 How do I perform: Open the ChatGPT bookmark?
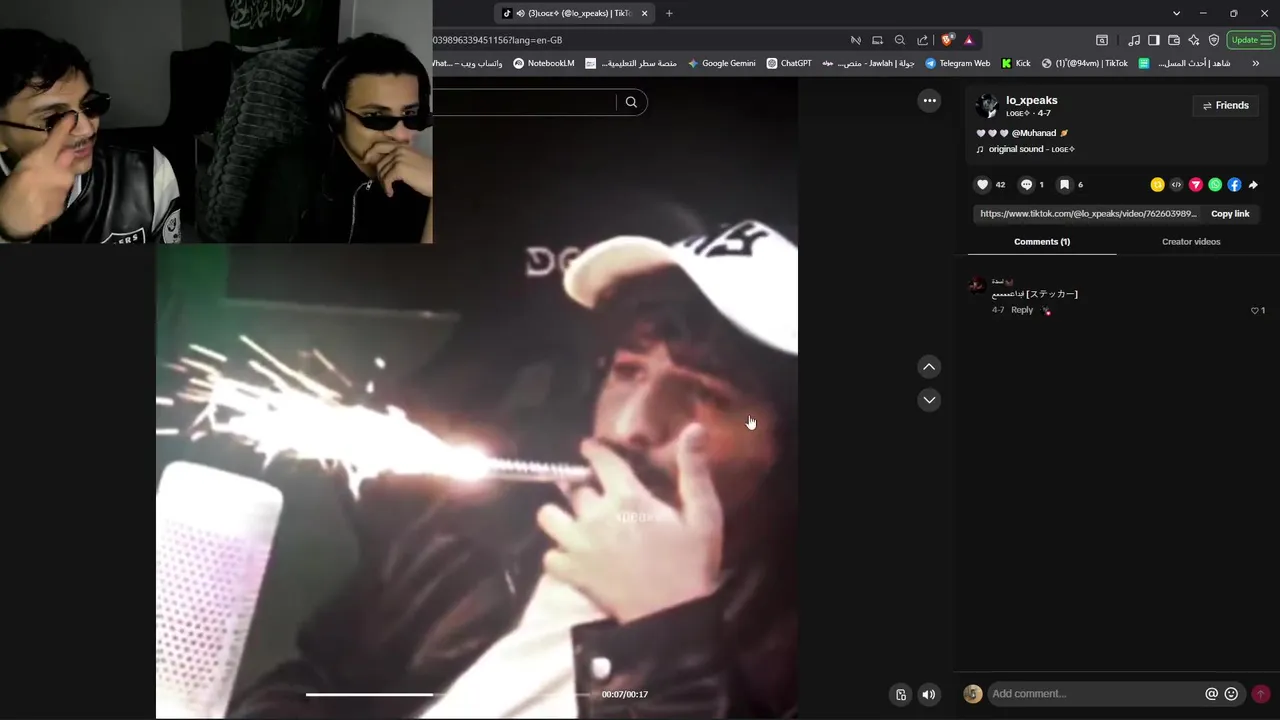[x=789, y=63]
